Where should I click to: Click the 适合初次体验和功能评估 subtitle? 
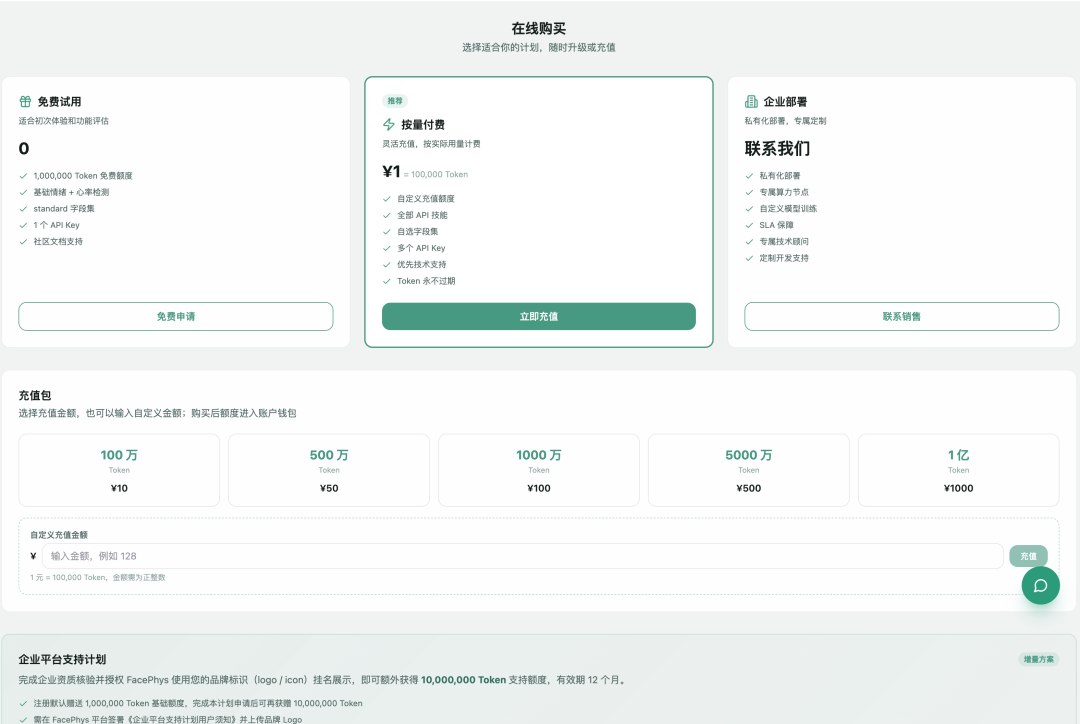point(63,121)
